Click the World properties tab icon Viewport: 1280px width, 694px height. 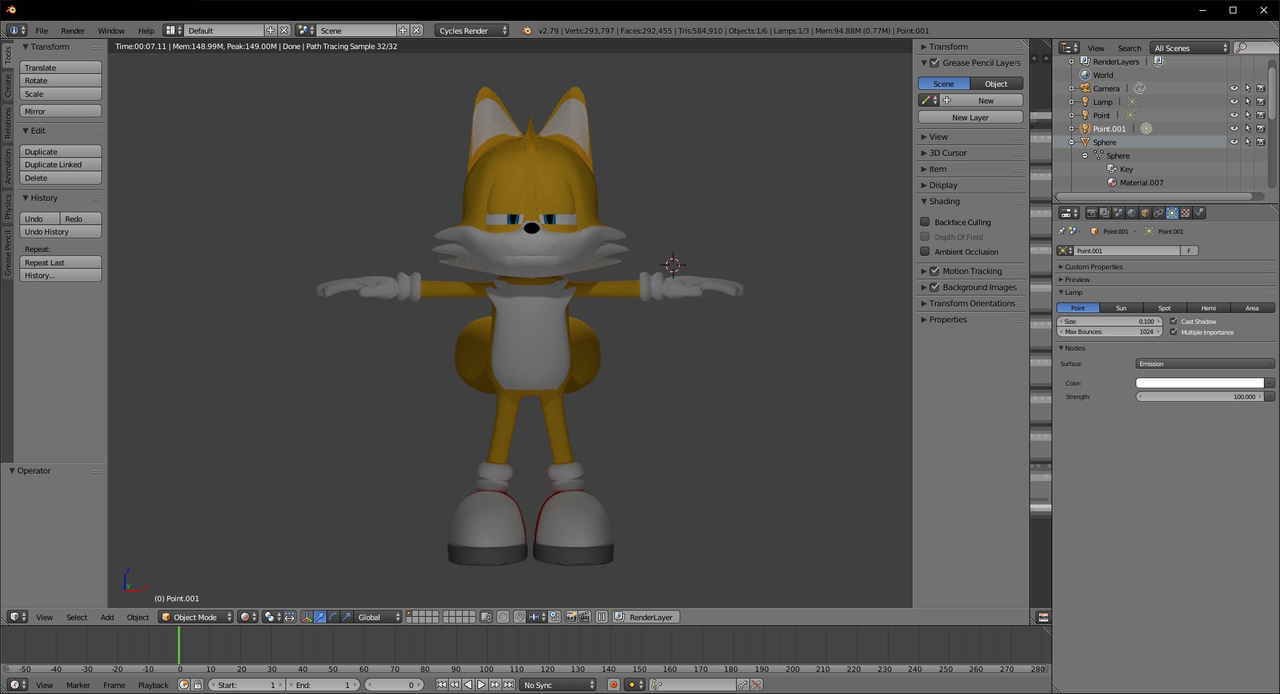tap(1132, 213)
